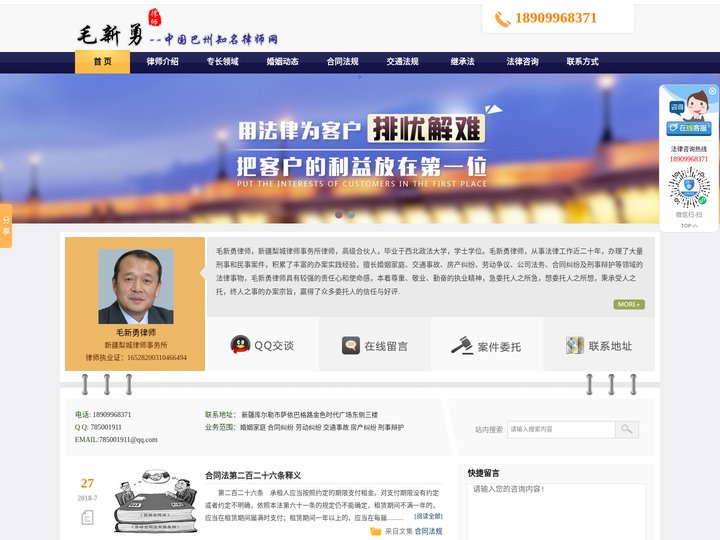Click the search magnifier button

coord(627,429)
